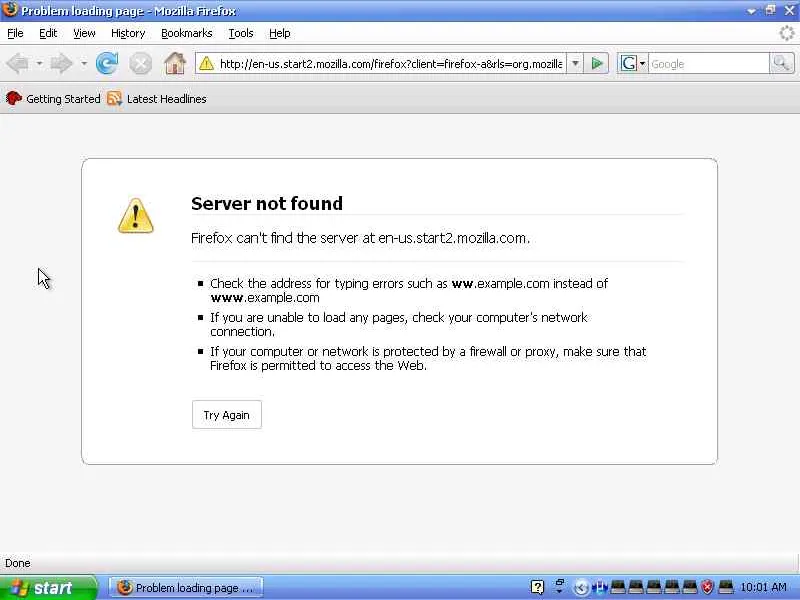The image size is (800, 600).
Task: Go to the Home page icon
Action: click(x=174, y=64)
